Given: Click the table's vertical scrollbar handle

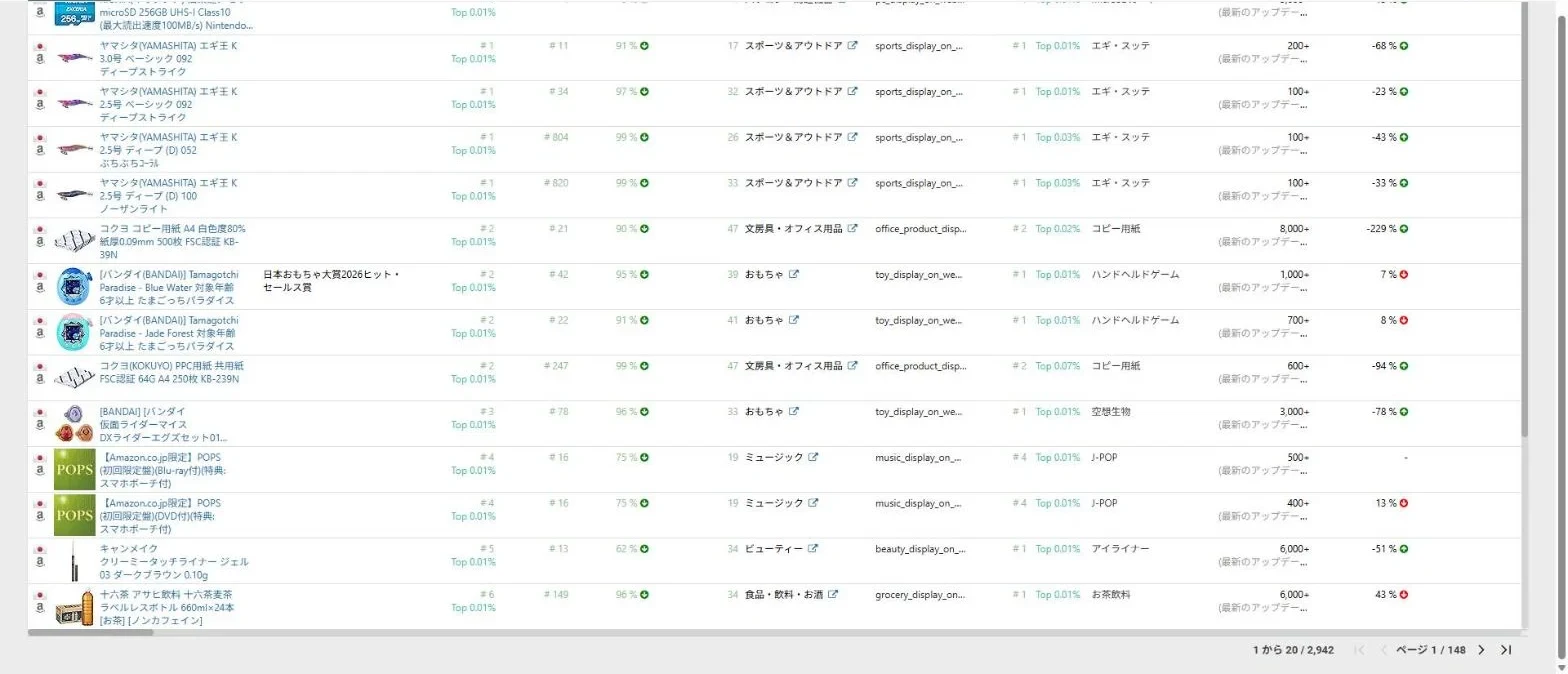Looking at the screenshot, I should coord(1524,218).
